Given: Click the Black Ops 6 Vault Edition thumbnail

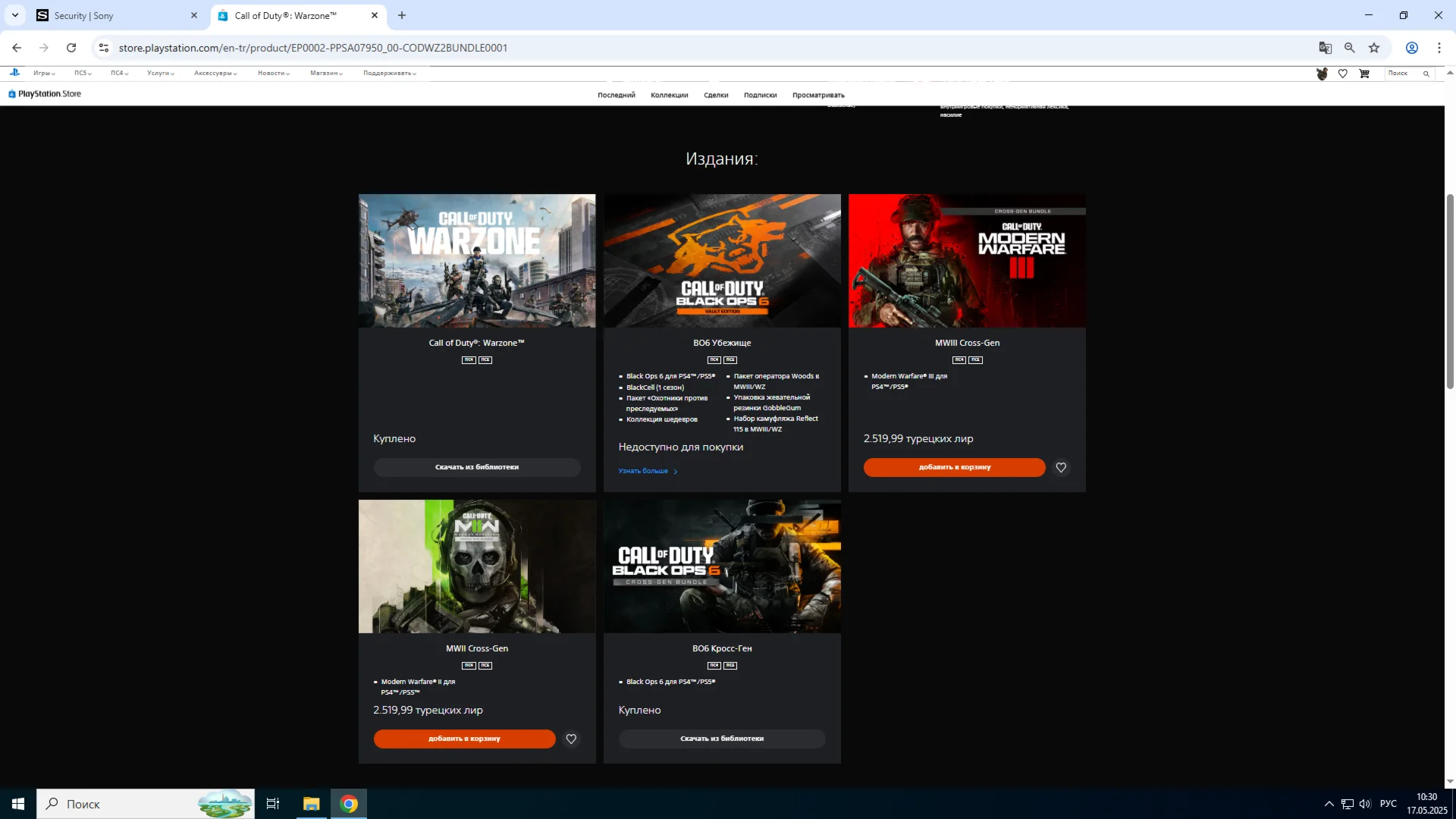Looking at the screenshot, I should click(x=722, y=260).
